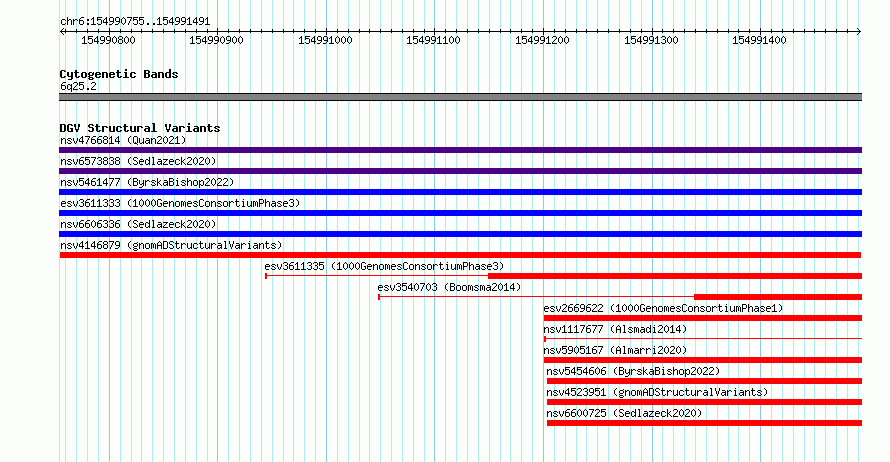This screenshot has height=462, width=890.
Task: Click the nsv4523951 red variant bar
Action: (704, 402)
